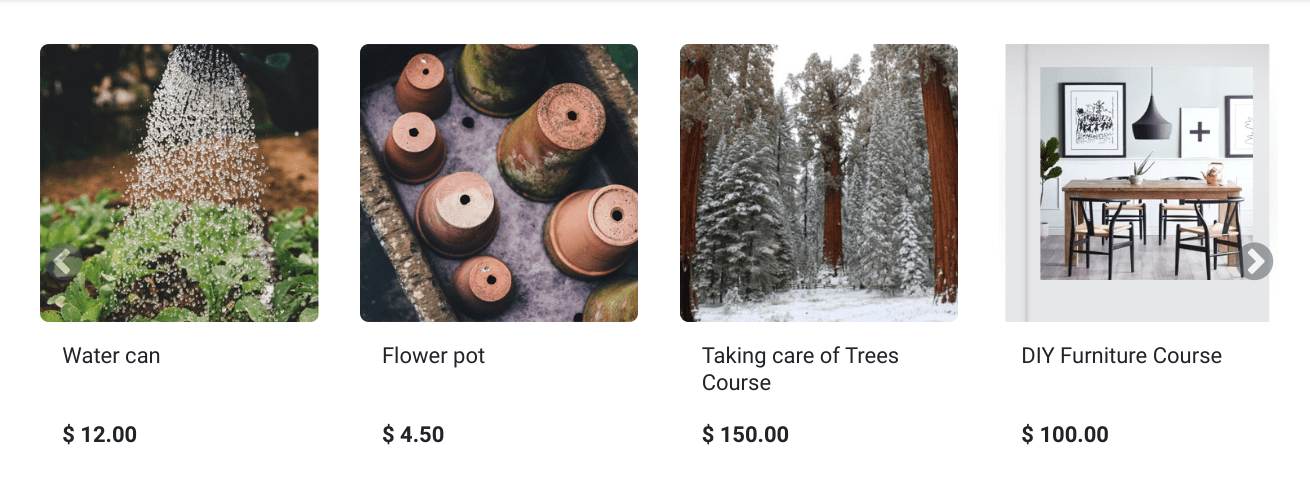Open the snowy trees course image
Viewport: 1310px width, 478px height.
818,182
